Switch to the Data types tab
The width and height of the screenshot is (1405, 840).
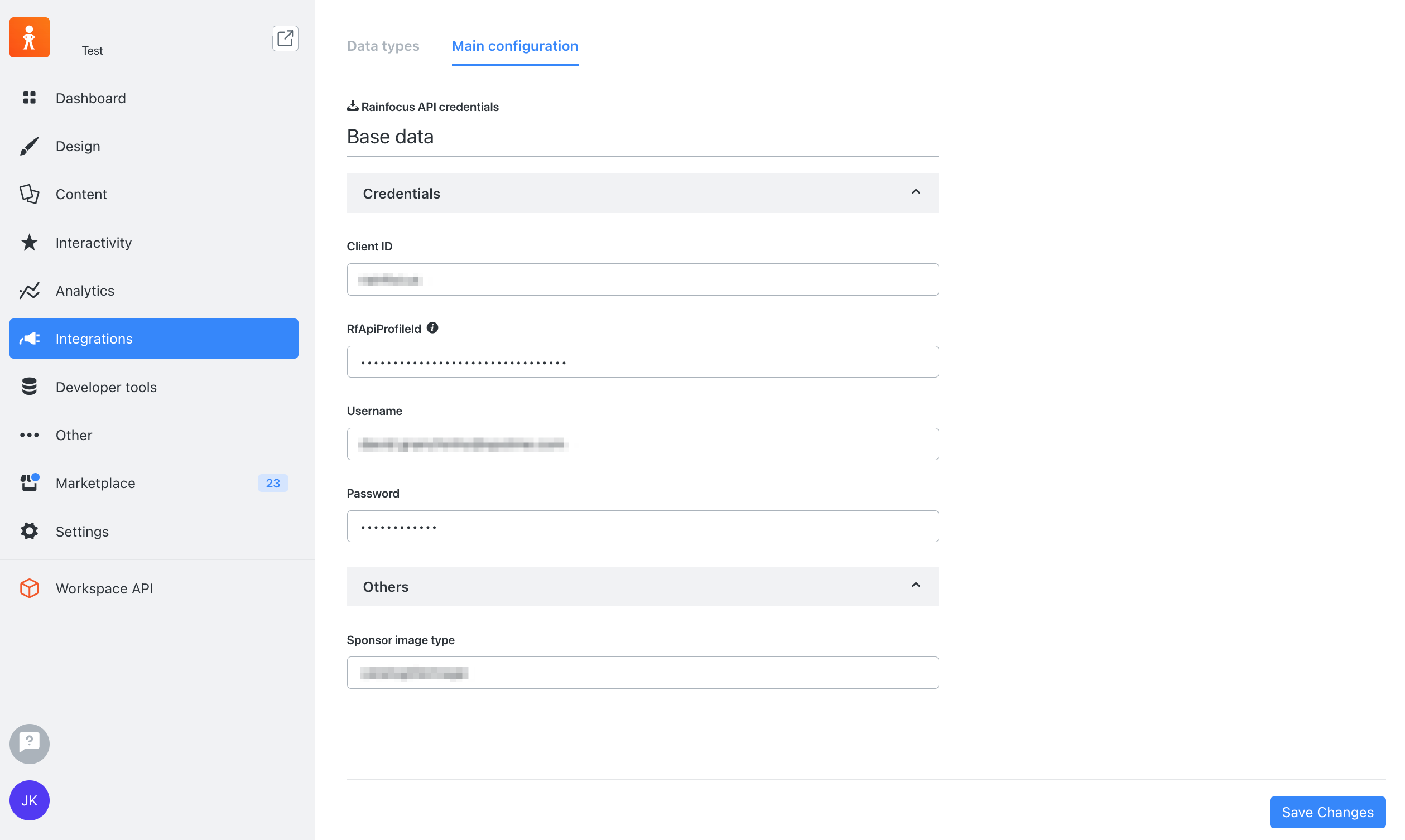(383, 46)
